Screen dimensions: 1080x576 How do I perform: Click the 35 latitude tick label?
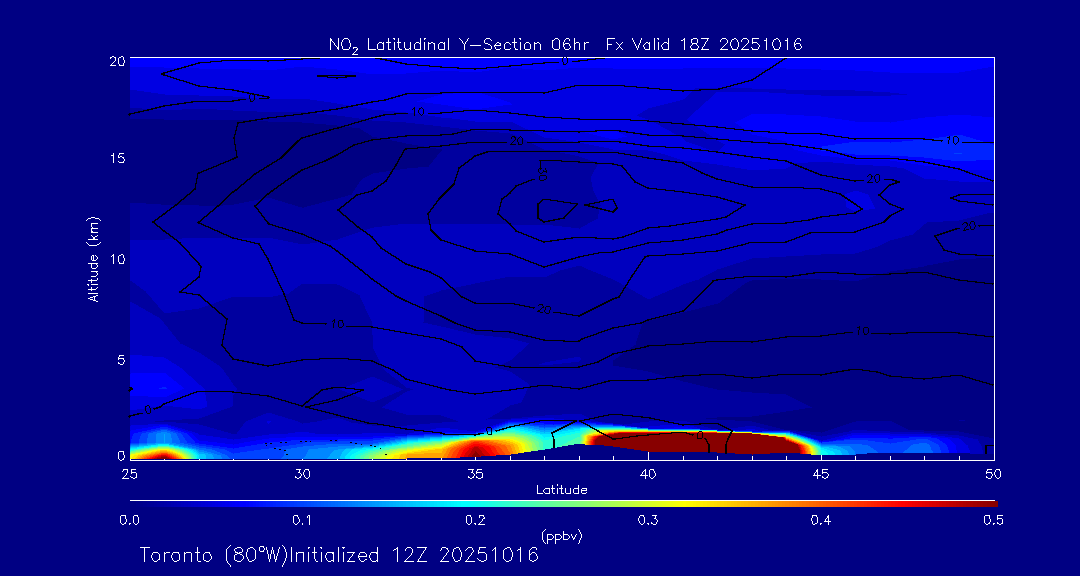[475, 472]
